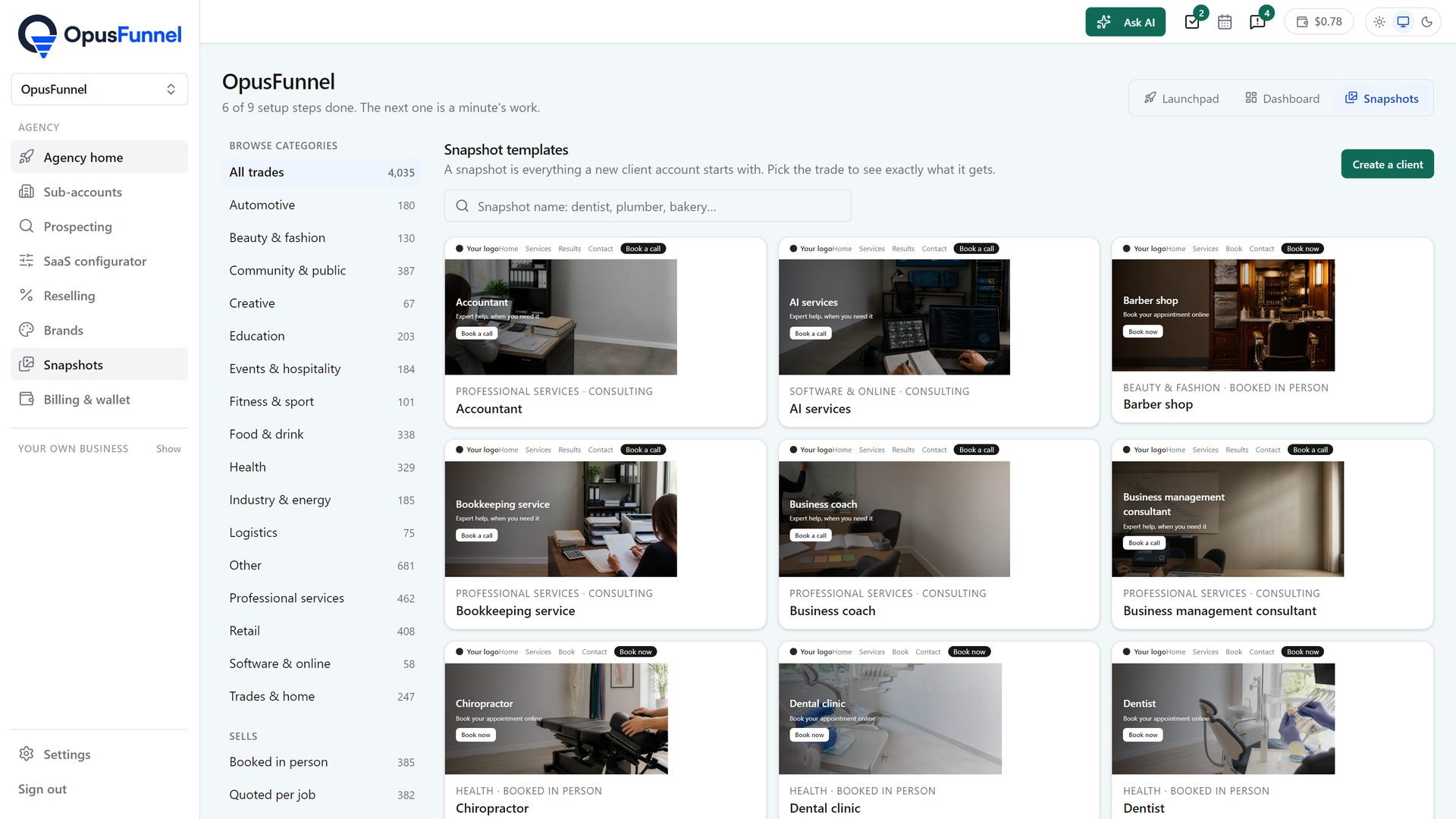This screenshot has width=1456, height=819.
Task: Switch to the Dashboard tab
Action: coord(1282,99)
